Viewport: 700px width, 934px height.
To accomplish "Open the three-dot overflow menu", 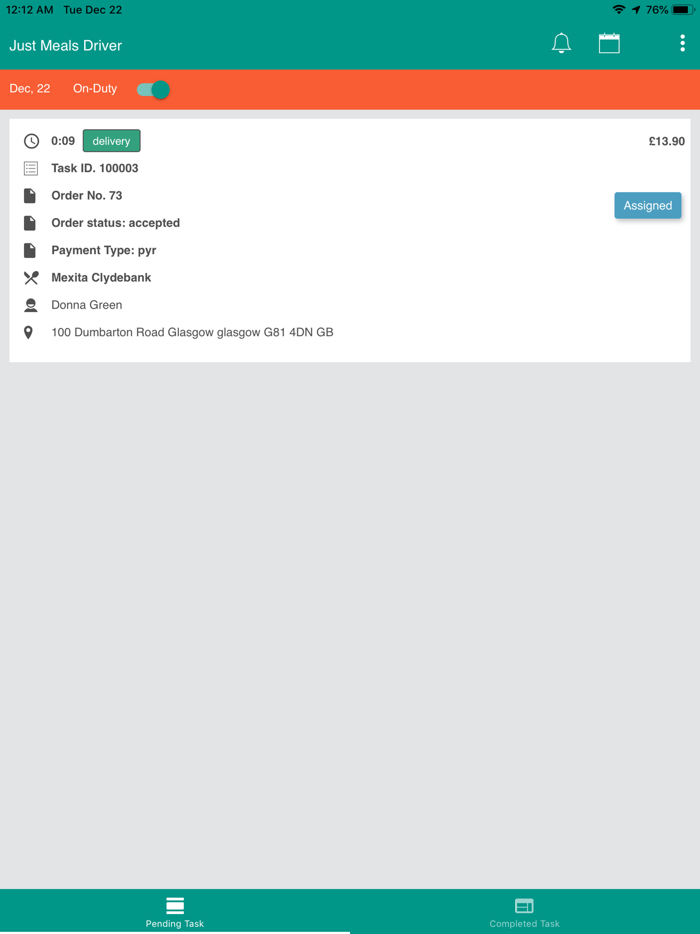I will (682, 43).
